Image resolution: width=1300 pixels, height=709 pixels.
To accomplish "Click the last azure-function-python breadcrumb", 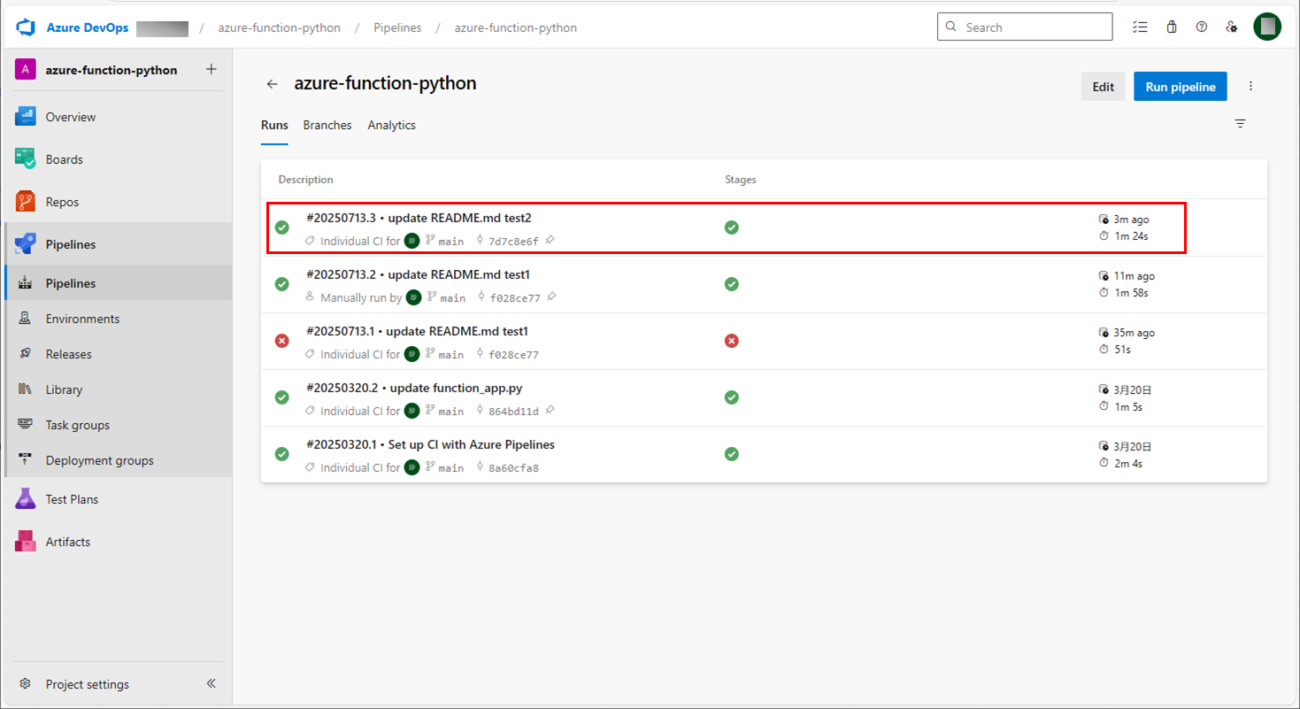I will tap(516, 28).
